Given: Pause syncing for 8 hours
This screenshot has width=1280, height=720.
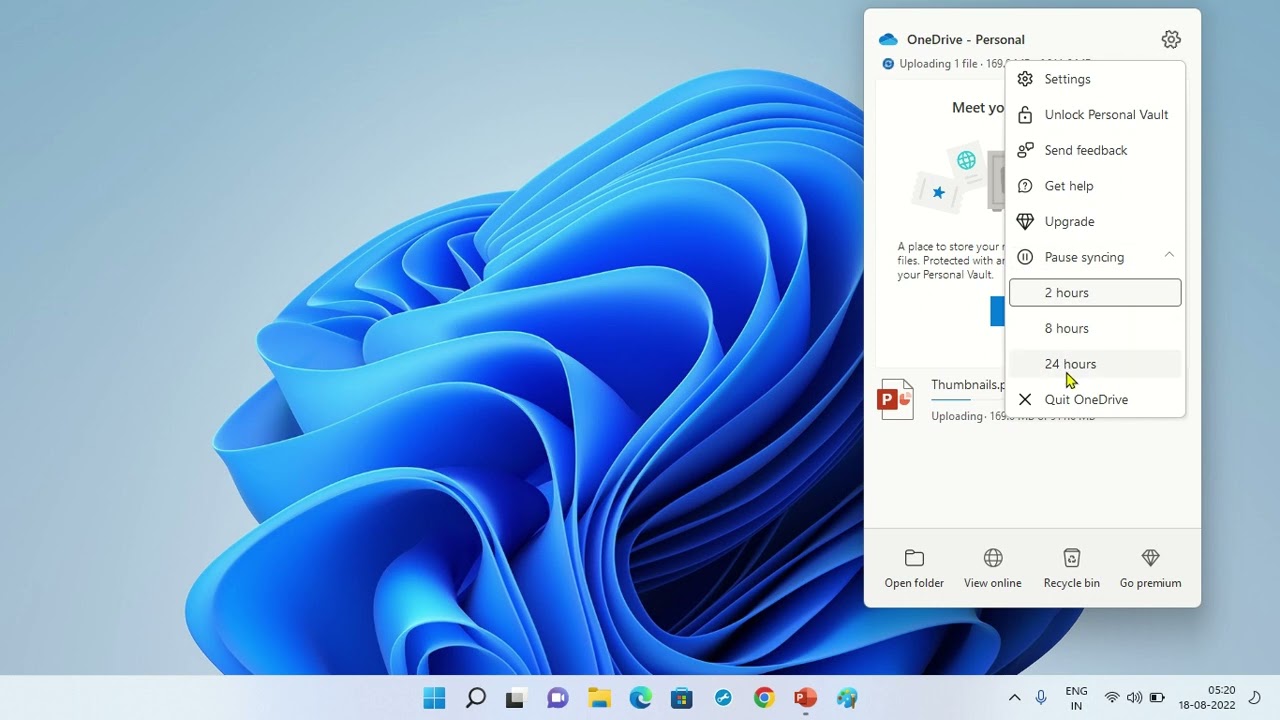Looking at the screenshot, I should click(1067, 328).
